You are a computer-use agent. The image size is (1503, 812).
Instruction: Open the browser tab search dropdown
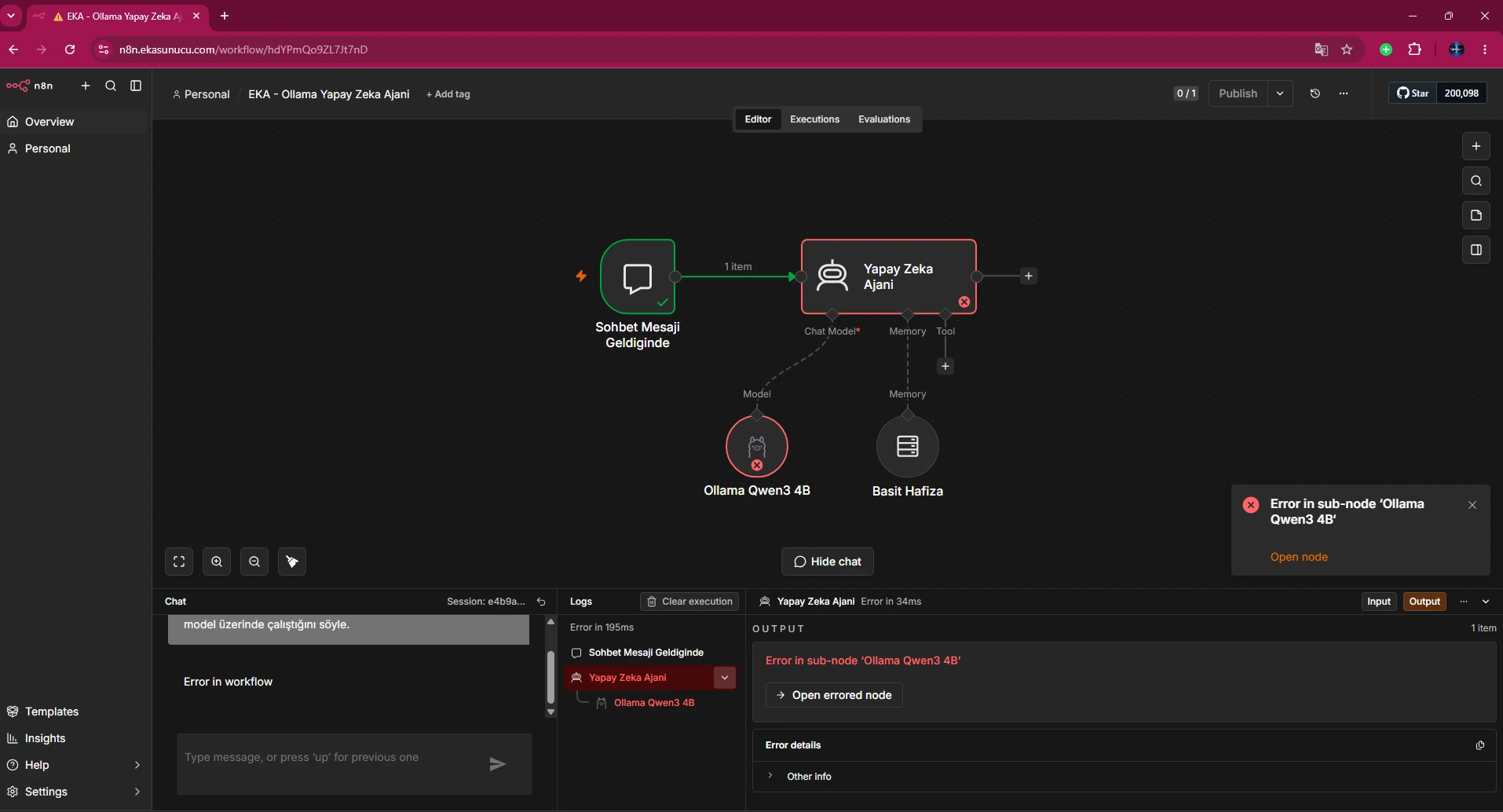tap(11, 16)
